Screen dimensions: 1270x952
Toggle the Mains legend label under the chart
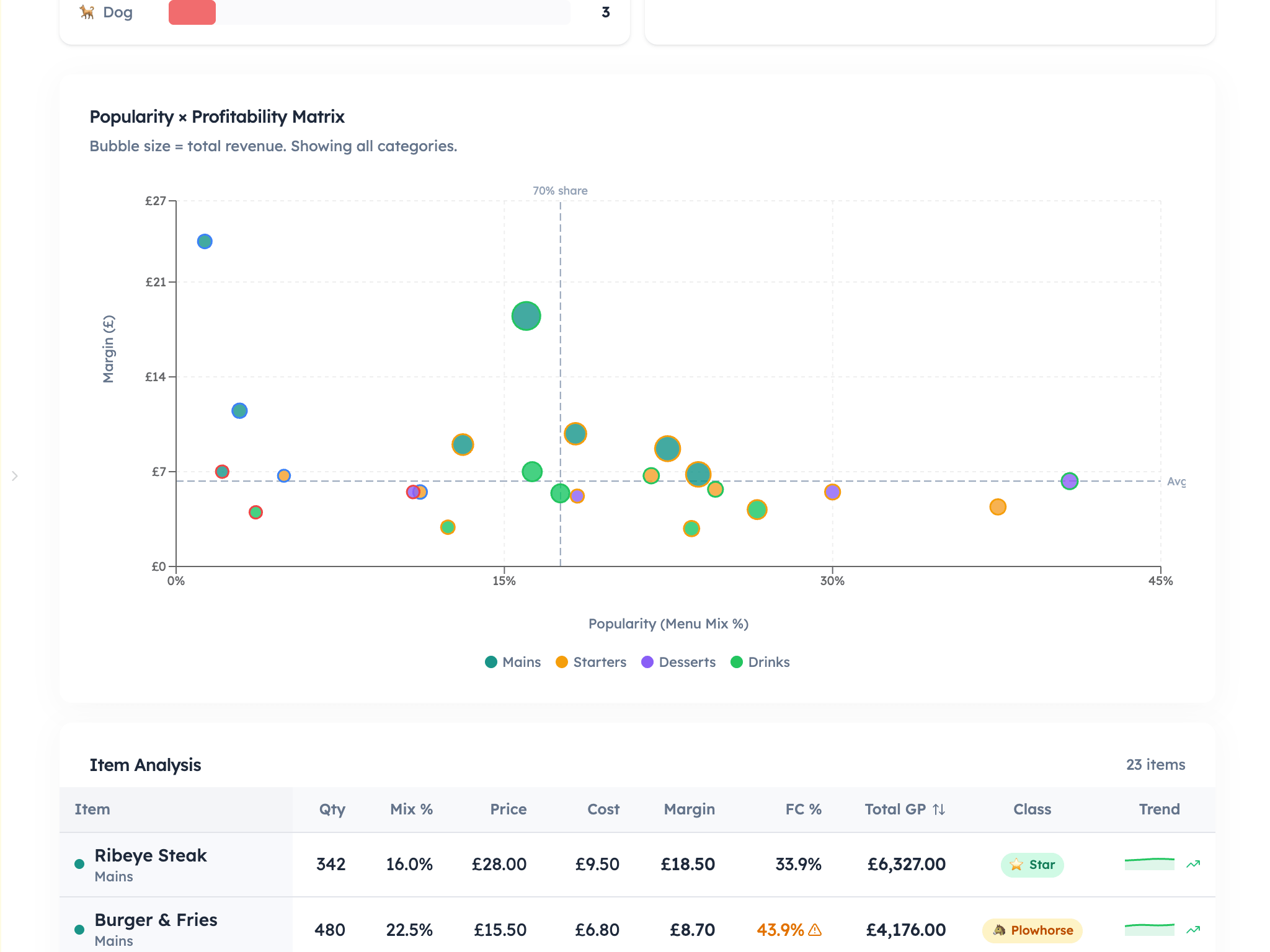[522, 662]
